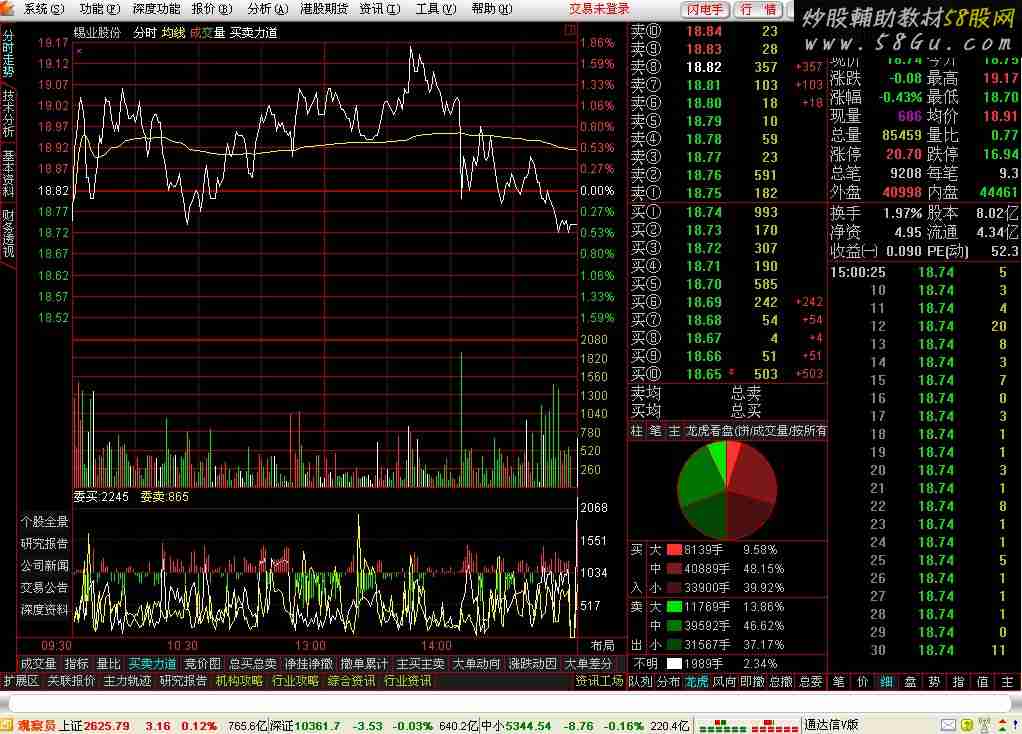The width and height of the screenshot is (1022, 734).
Task: Open the 深度功能 menu
Action: (x=156, y=8)
